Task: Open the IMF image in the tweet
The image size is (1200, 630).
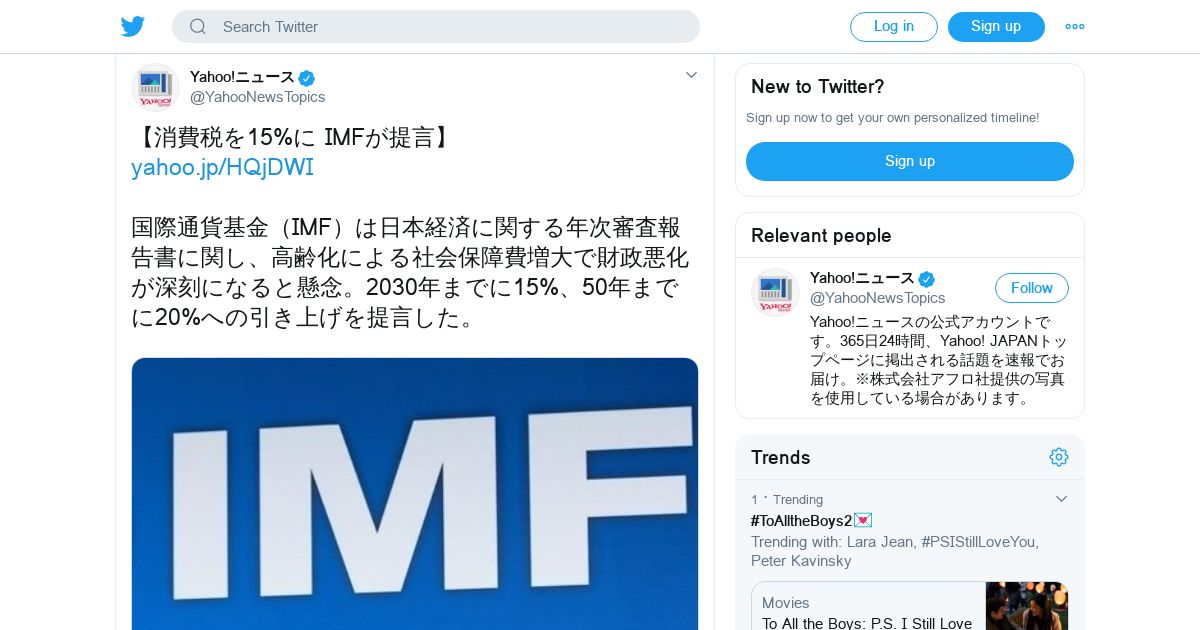Action: point(415,494)
